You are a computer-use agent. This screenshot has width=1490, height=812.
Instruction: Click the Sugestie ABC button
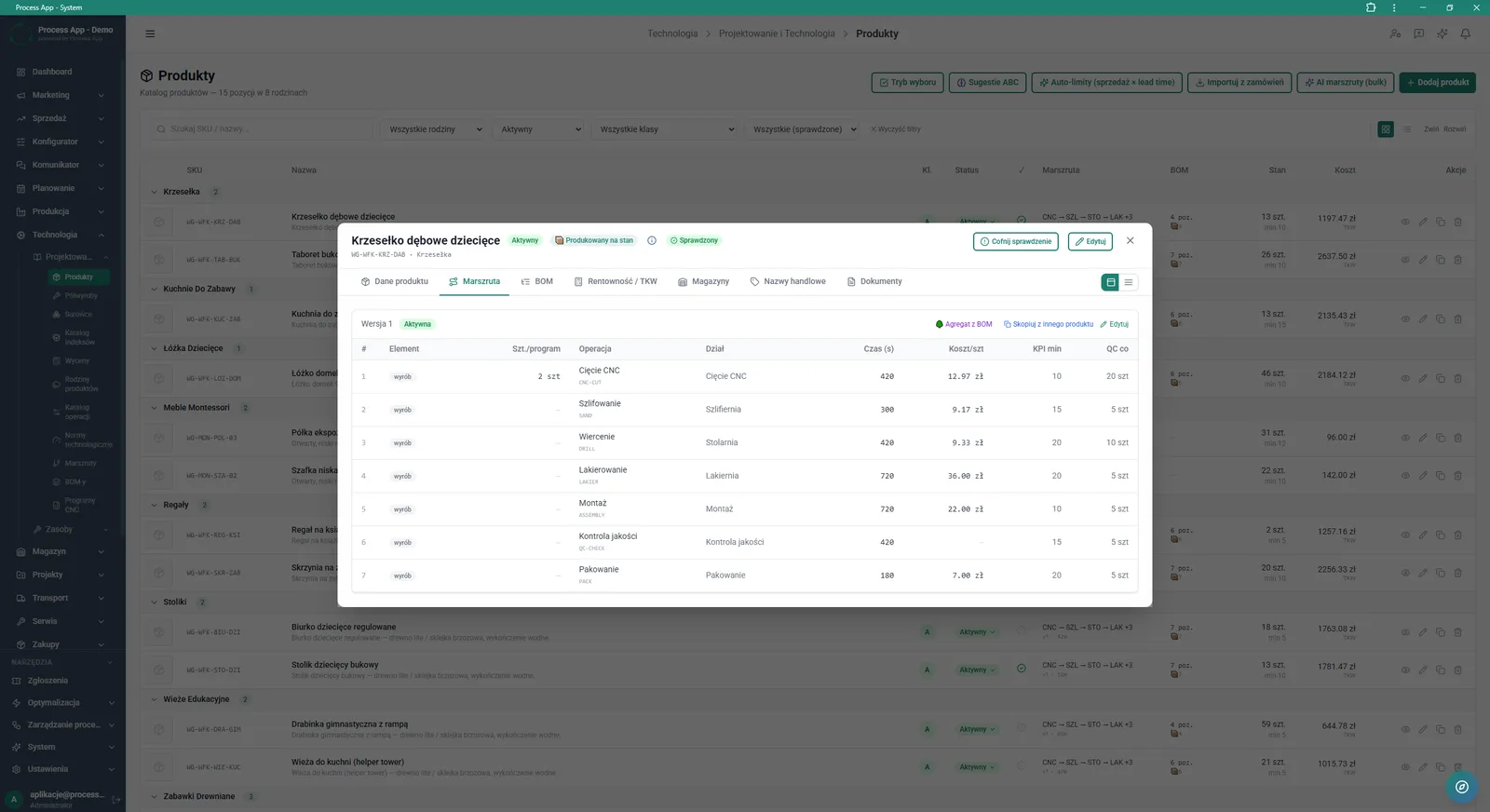[x=988, y=82]
